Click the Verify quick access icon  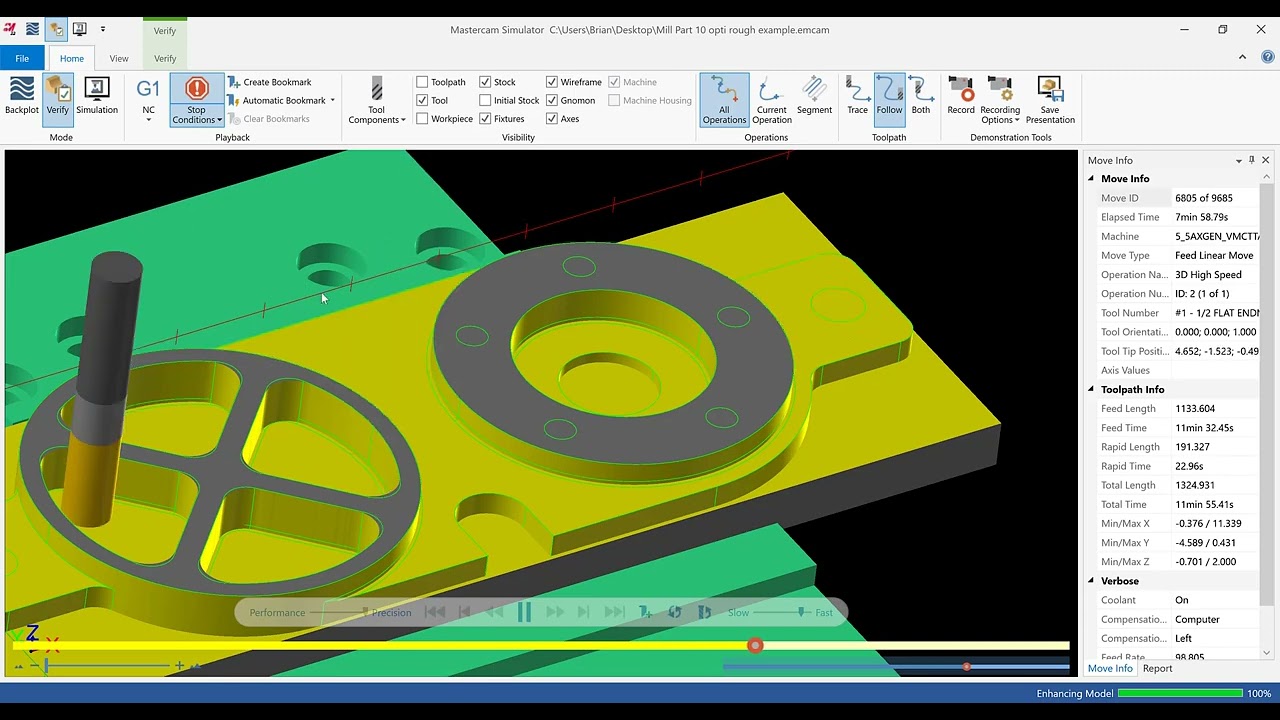pyautogui.click(x=56, y=29)
